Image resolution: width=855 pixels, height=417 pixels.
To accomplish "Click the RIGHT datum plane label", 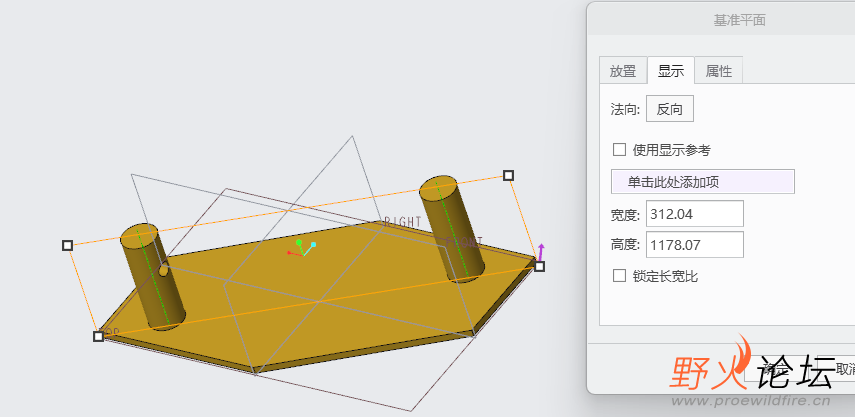I will click(x=403, y=222).
